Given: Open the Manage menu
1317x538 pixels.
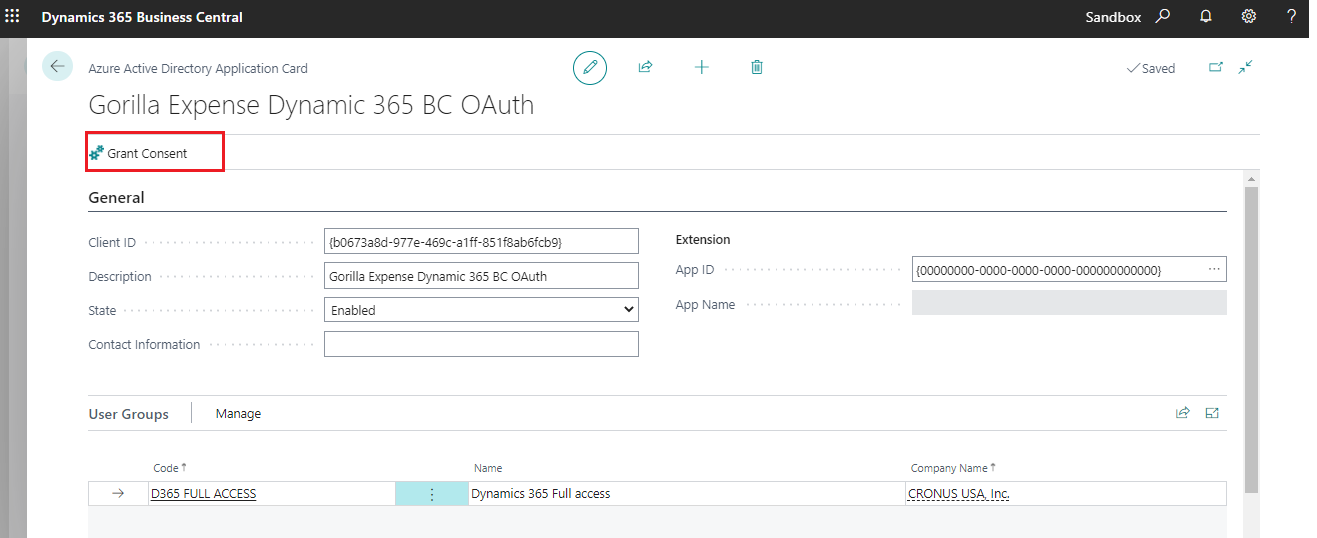Looking at the screenshot, I should tap(238, 413).
